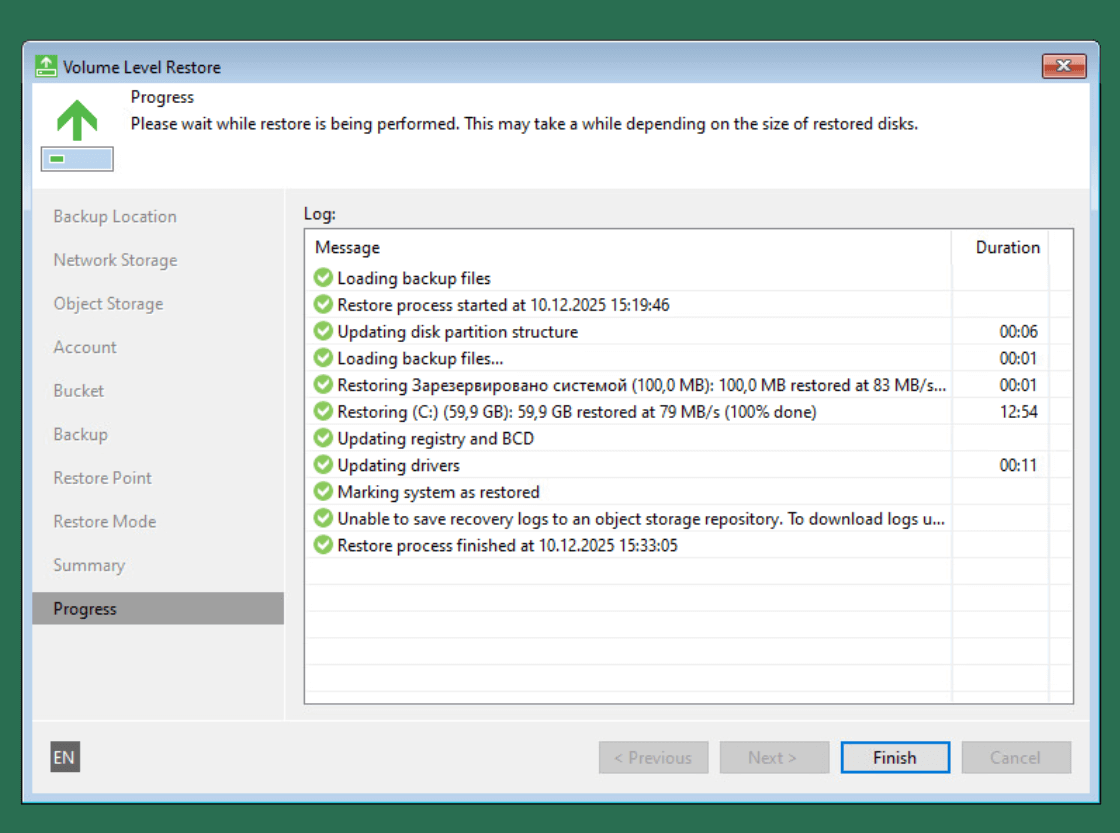Click success icon next to Updating registry and BCD
The image size is (1120, 833).
tap(323, 438)
